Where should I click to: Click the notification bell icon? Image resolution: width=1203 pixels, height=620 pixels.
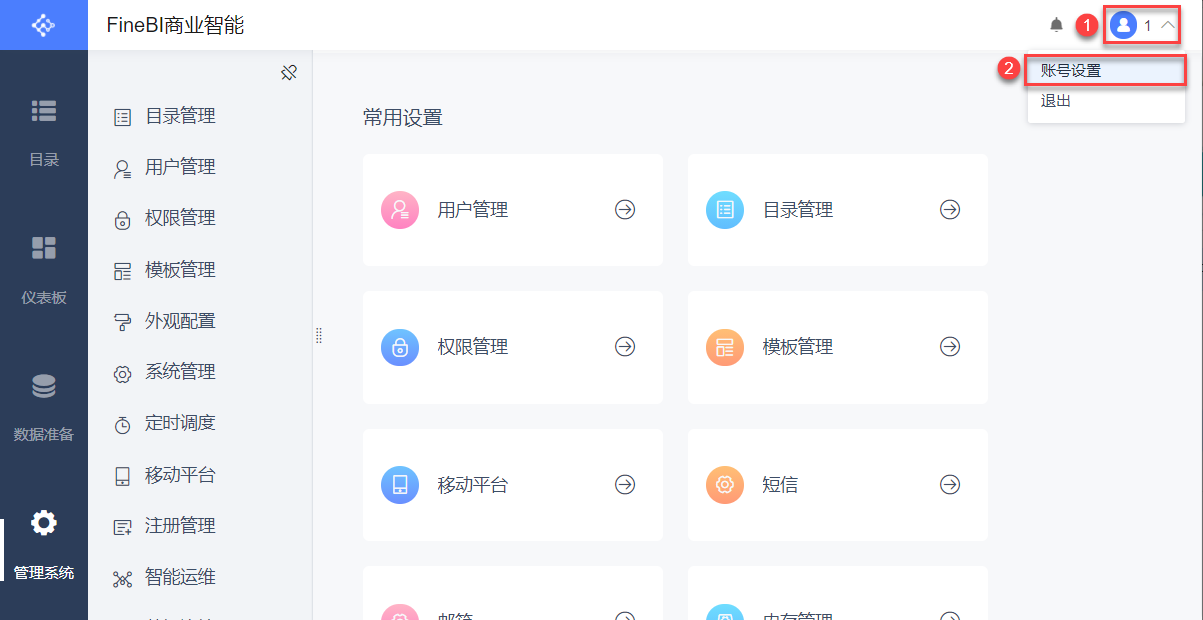[x=1056, y=25]
